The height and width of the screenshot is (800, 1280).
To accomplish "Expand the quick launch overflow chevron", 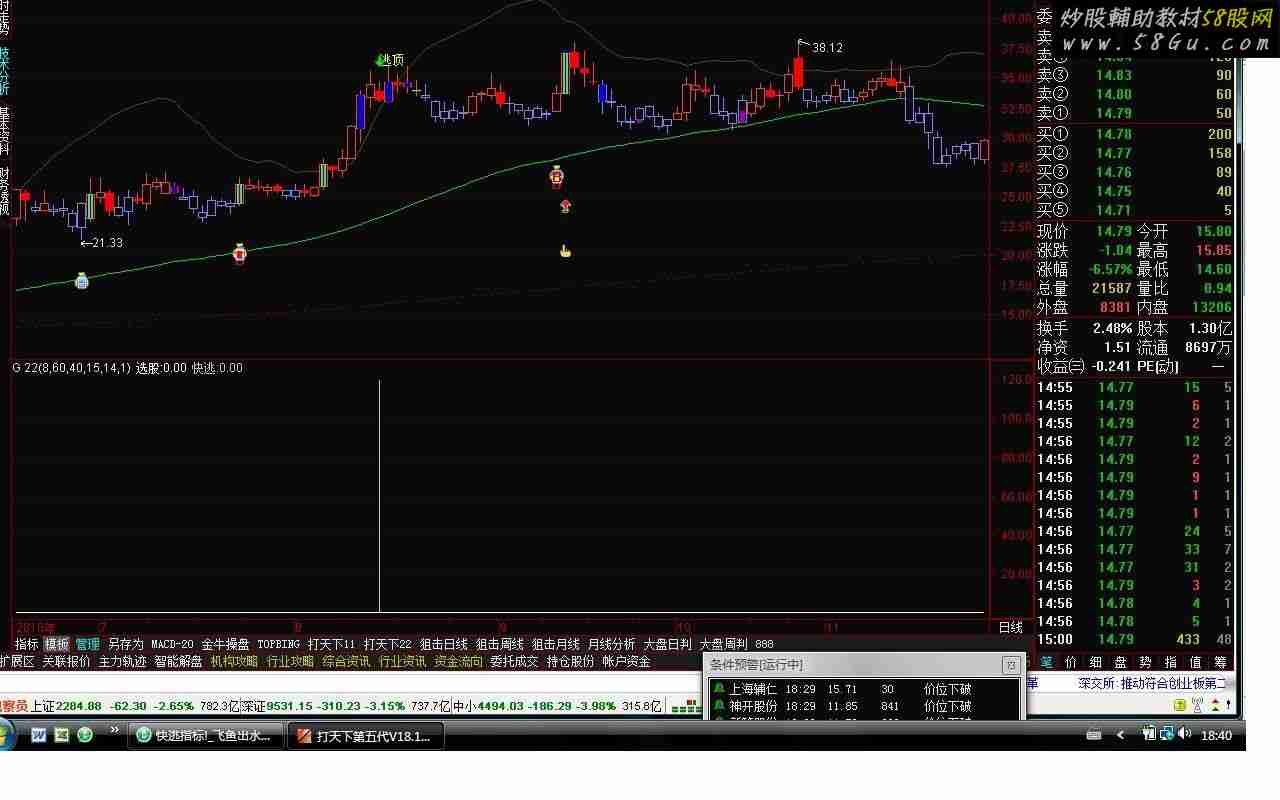I will [x=113, y=732].
